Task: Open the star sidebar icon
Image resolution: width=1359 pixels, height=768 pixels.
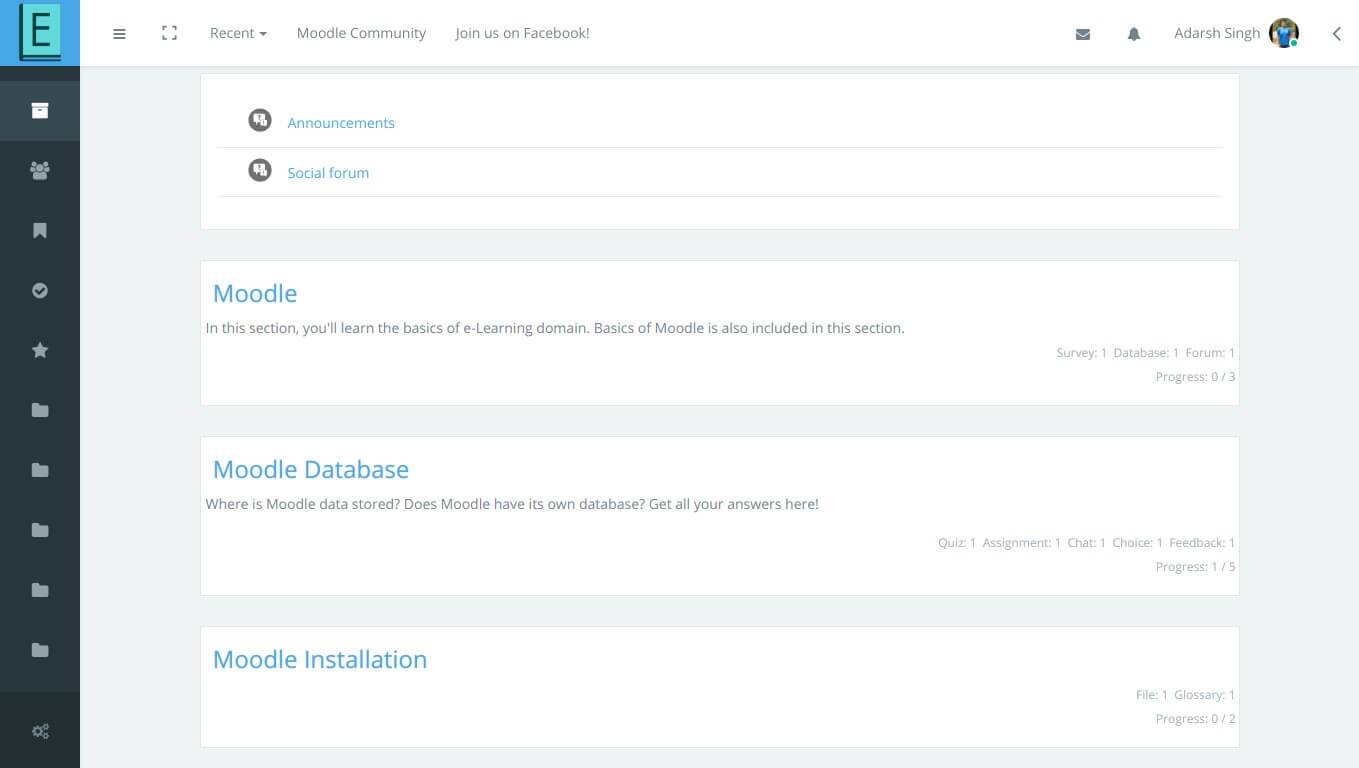Action: tap(40, 350)
